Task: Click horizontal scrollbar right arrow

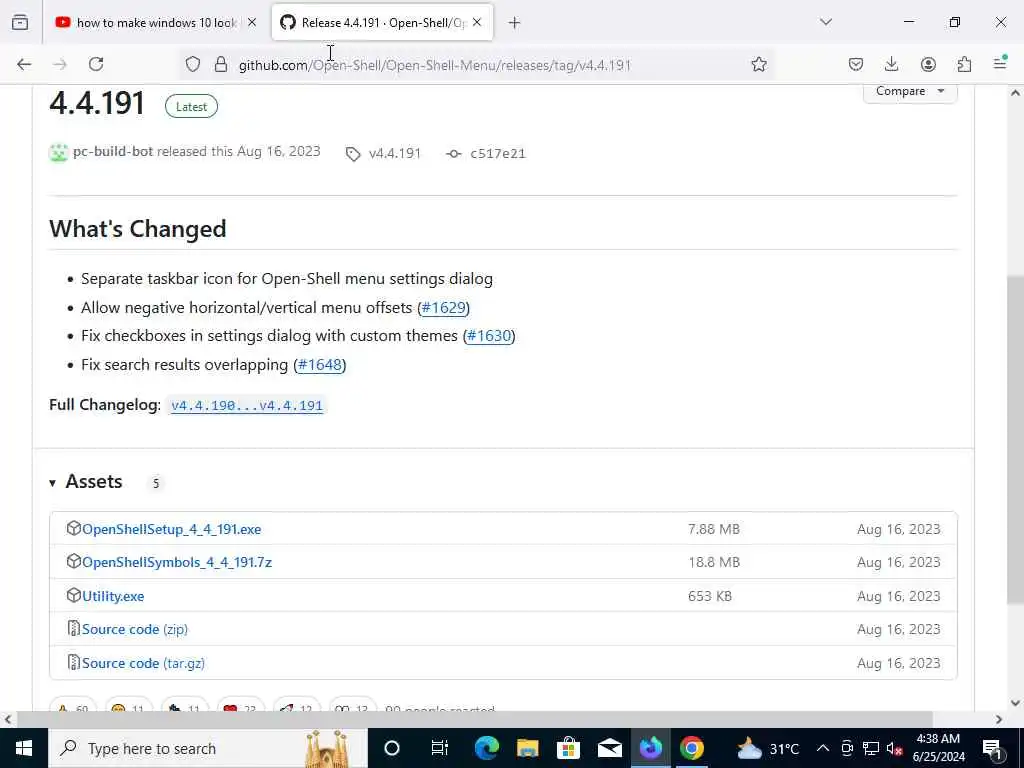Action: [x=999, y=720]
